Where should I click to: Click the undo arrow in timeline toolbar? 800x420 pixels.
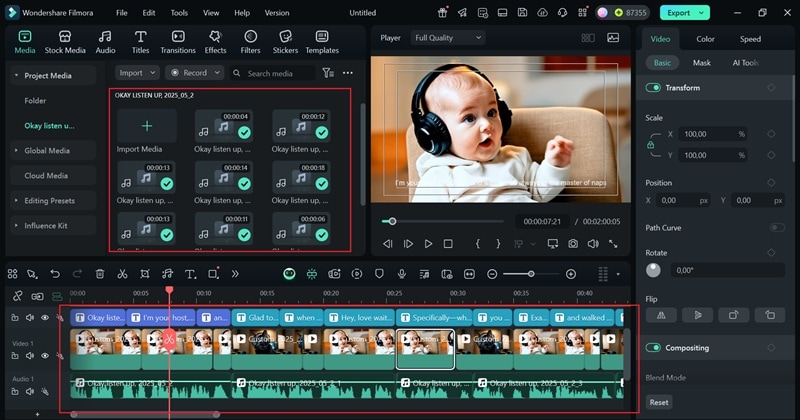coord(55,274)
